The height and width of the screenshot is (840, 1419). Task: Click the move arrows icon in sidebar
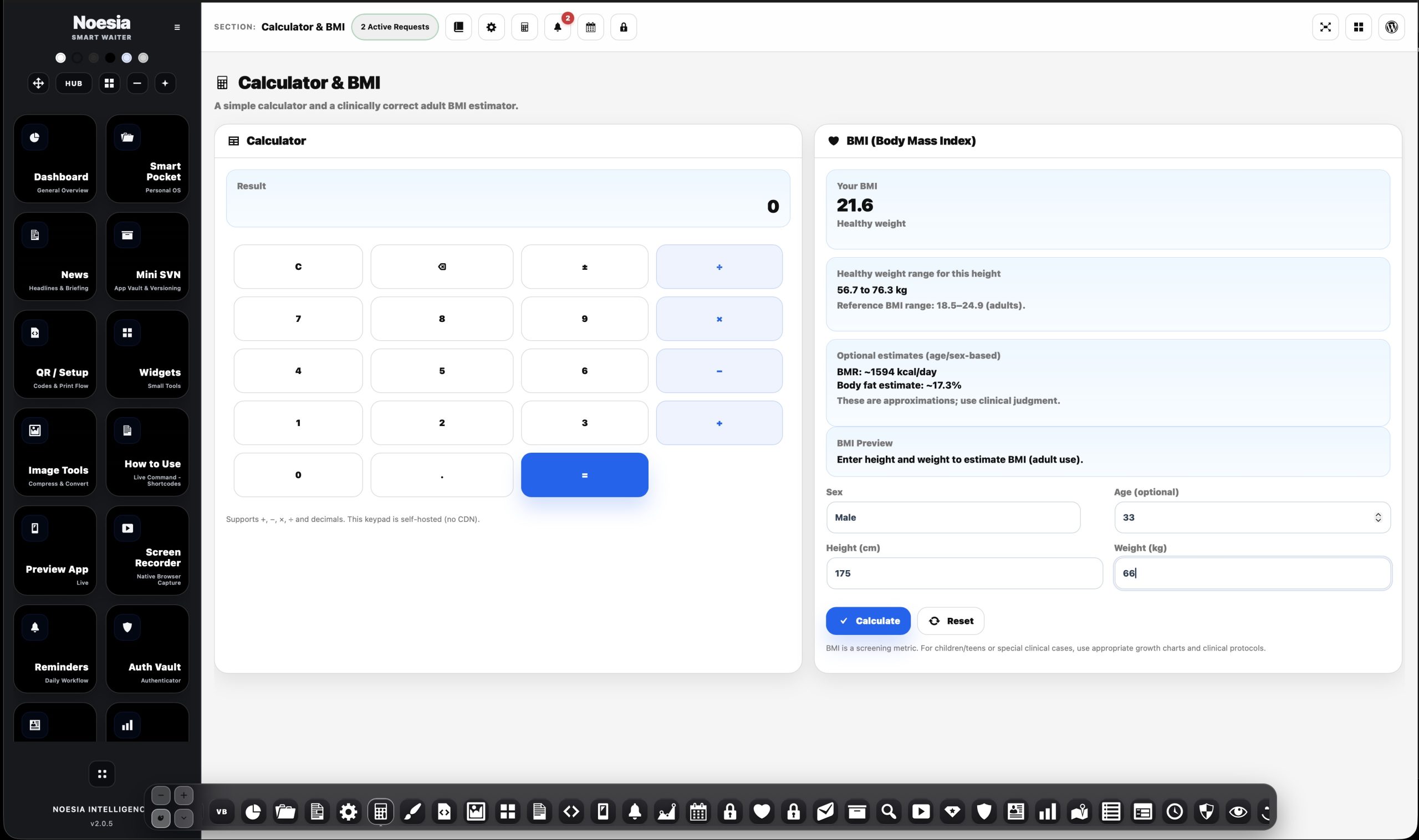[x=38, y=83]
